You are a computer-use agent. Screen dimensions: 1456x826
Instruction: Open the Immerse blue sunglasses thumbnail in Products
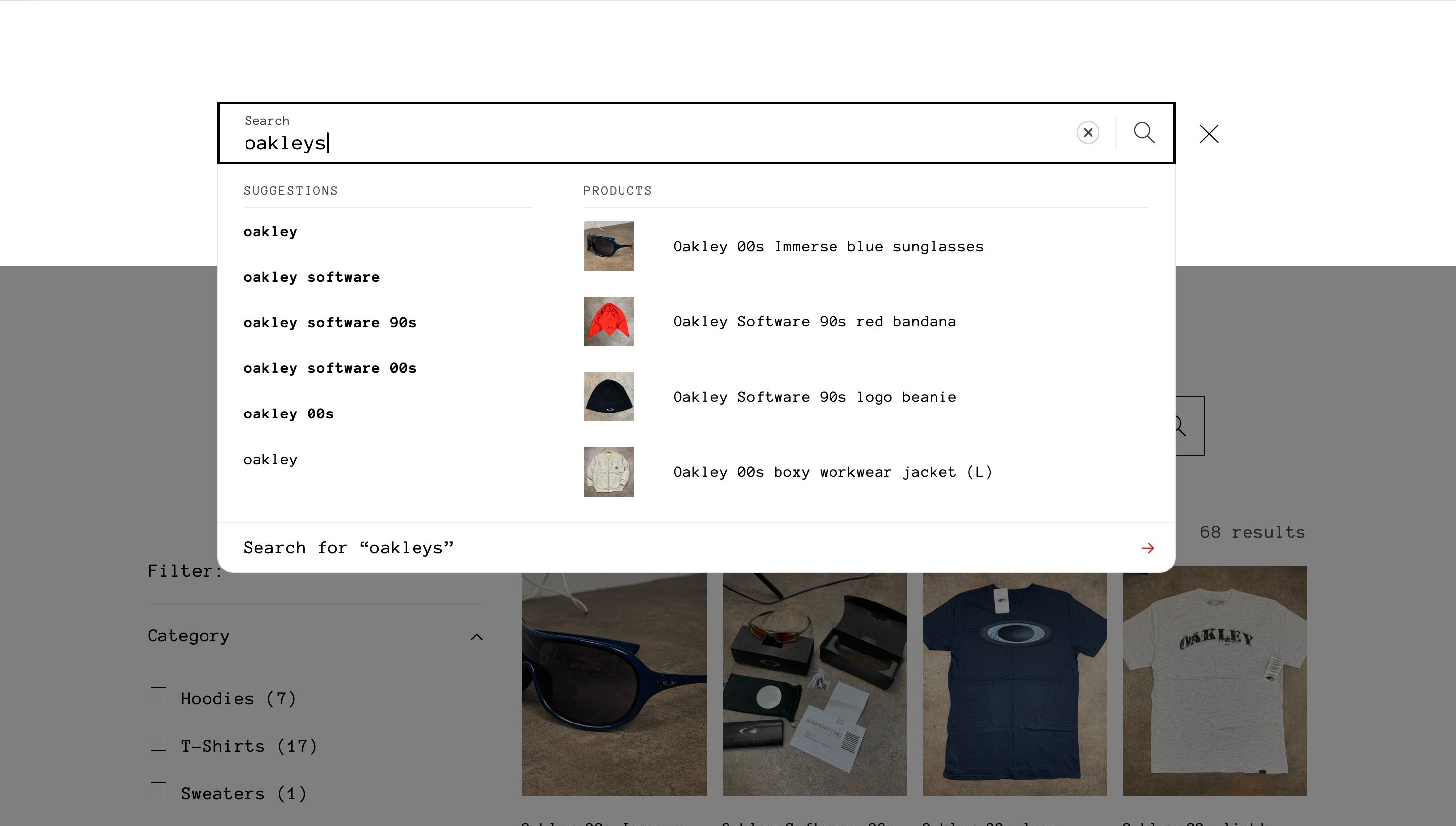(609, 246)
